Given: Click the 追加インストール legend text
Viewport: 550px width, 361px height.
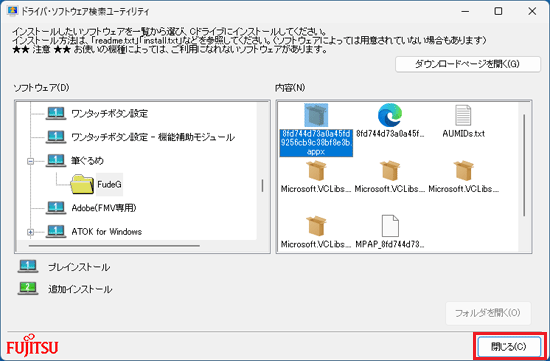Looking at the screenshot, I should (80, 289).
